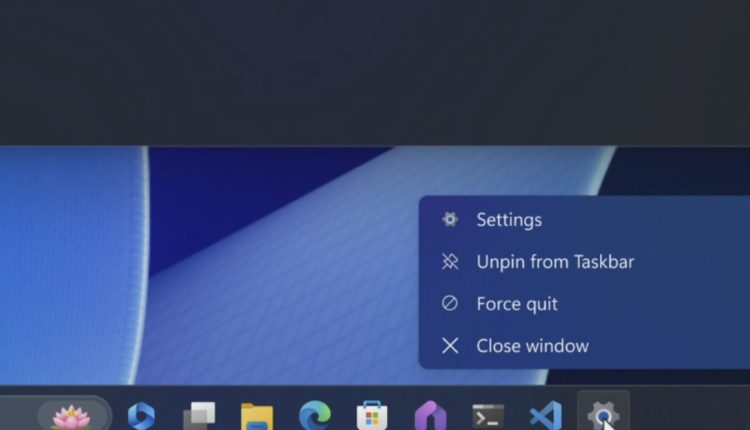The width and height of the screenshot is (750, 430).
Task: Open Terminal from the taskbar
Action: click(x=488, y=416)
